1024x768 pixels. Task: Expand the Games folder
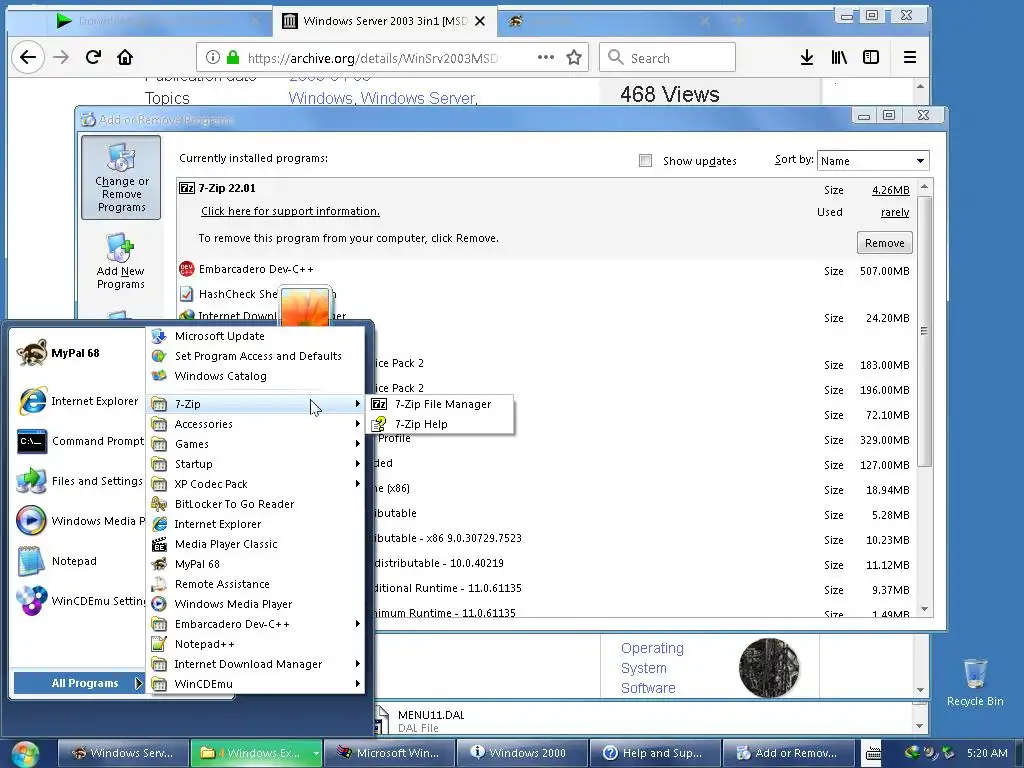(255, 444)
